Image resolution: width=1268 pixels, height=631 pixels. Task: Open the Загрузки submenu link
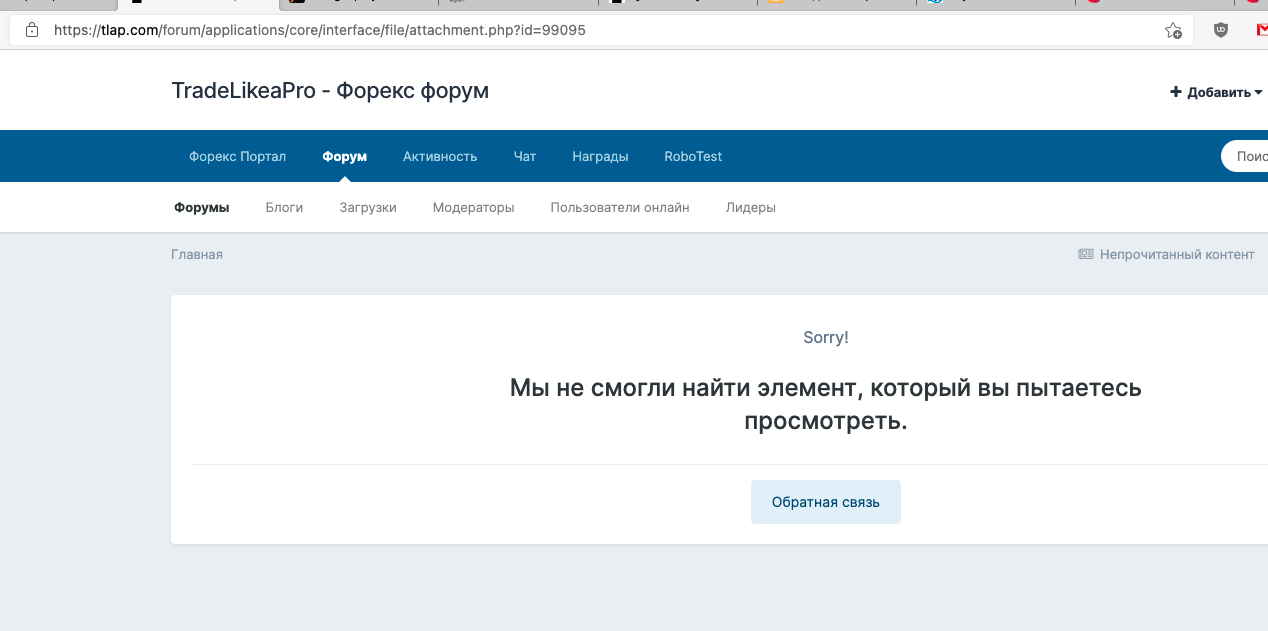[368, 207]
